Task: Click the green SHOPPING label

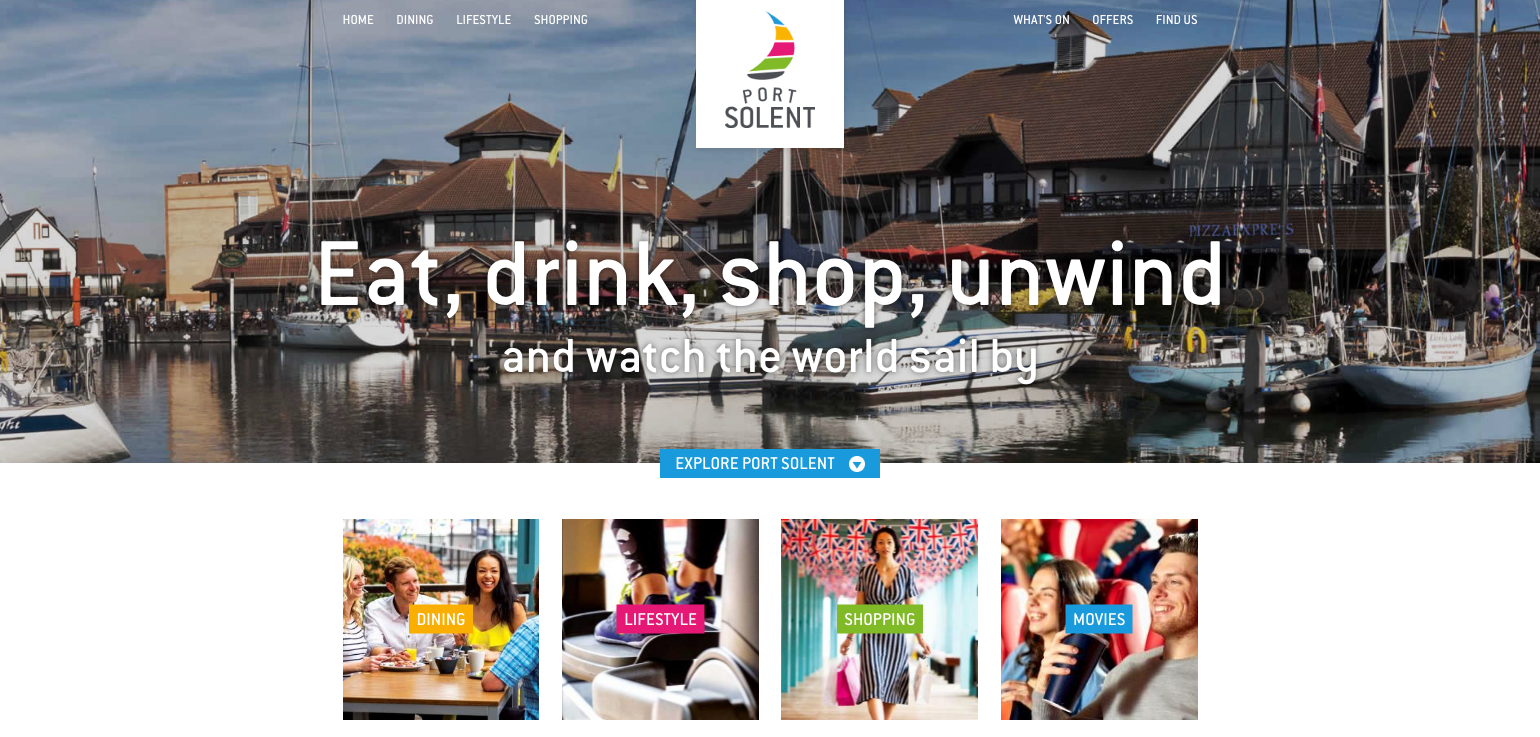Action: pos(880,619)
